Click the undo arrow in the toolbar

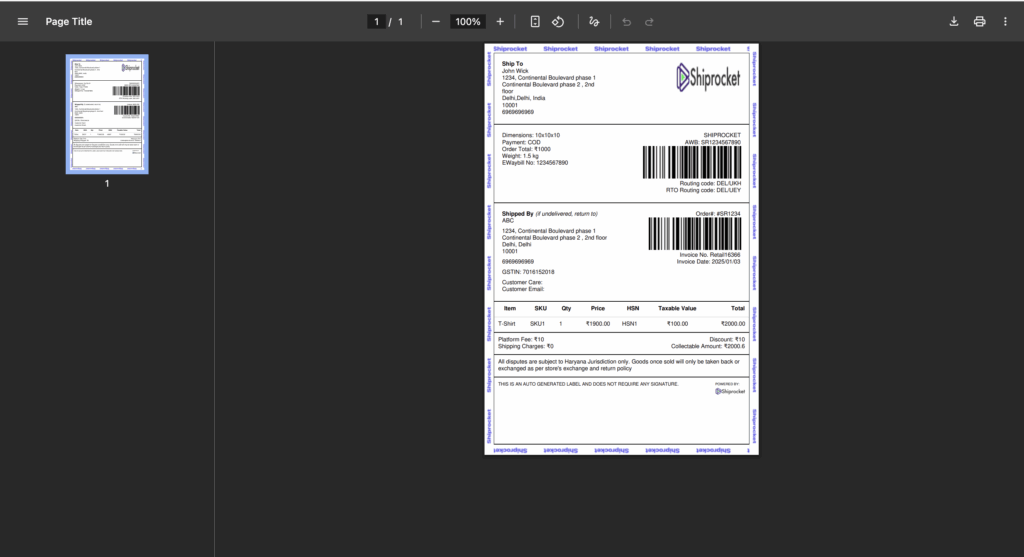[627, 22]
